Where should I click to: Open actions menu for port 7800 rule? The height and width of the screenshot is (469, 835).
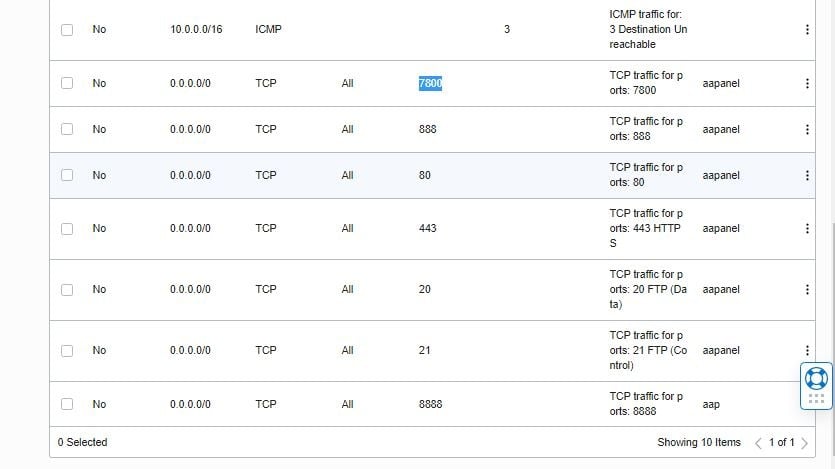tap(807, 84)
